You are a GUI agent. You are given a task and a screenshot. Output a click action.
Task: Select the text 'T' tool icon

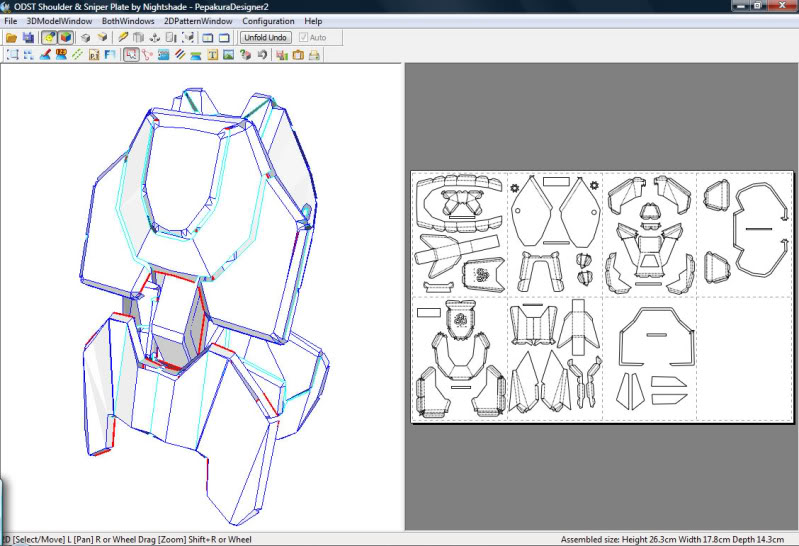point(213,54)
